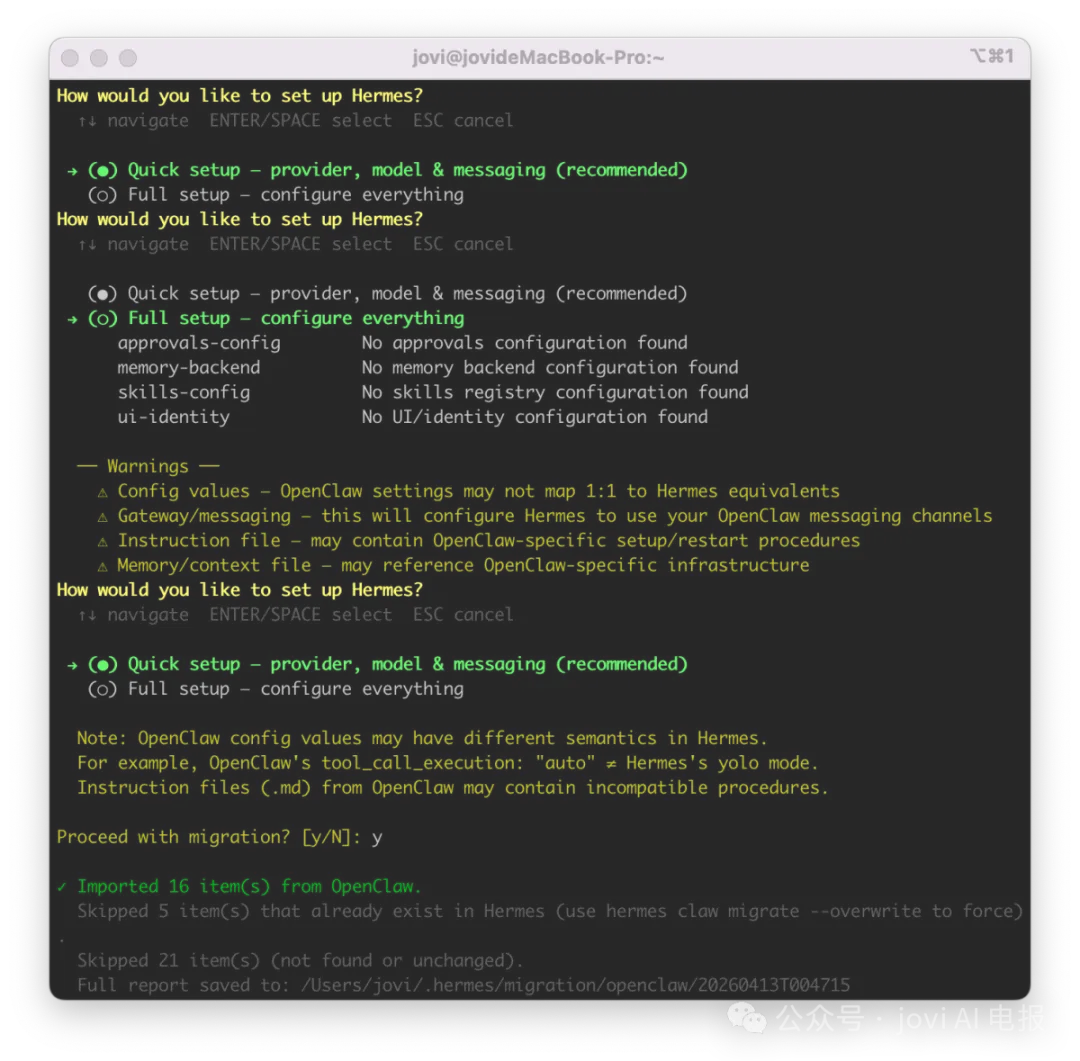Screen dimensions: 1080x1061
Task: Click the "Skipped 21 item(s) (not found or unchanged)" line
Action: (300, 962)
